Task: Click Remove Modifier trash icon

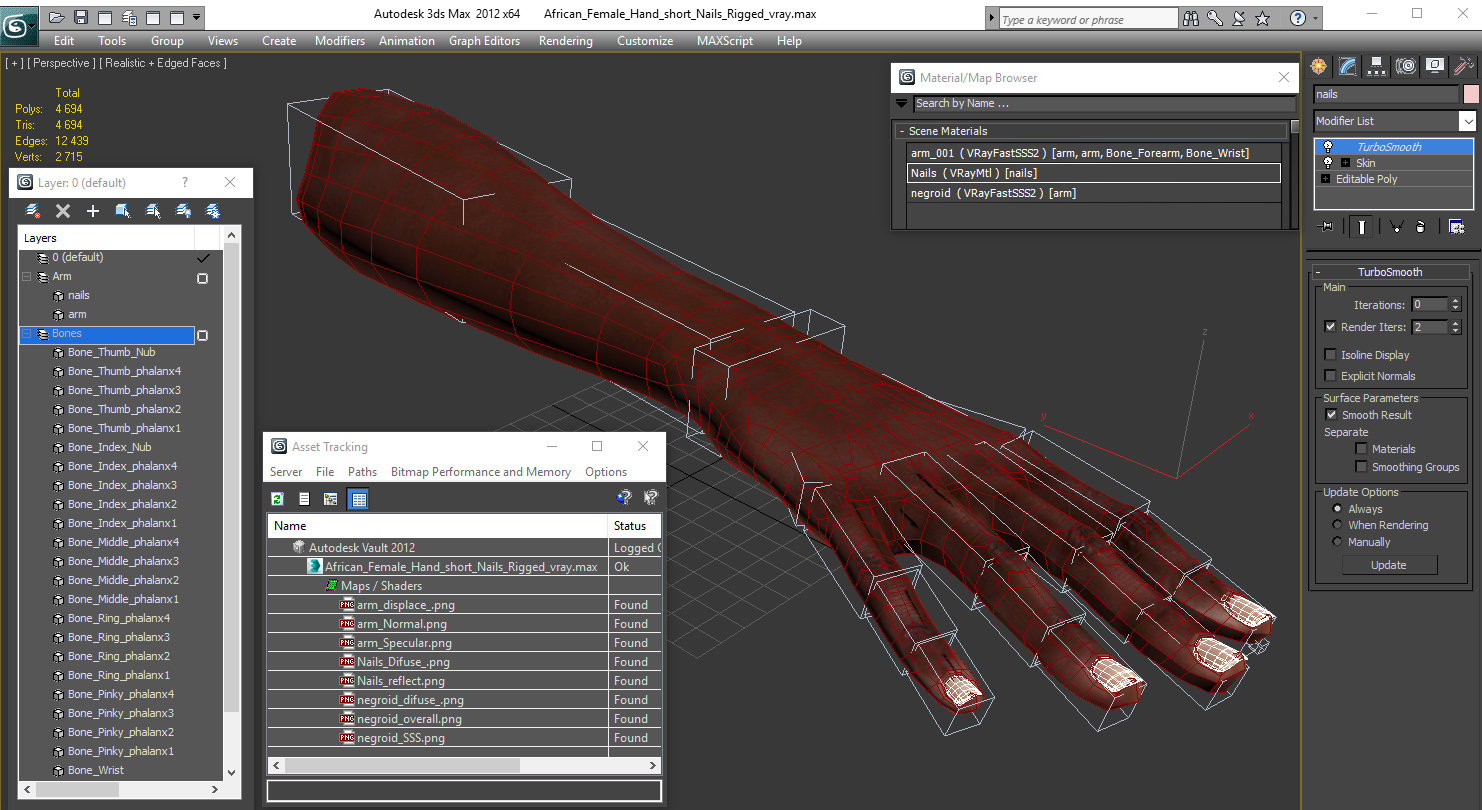Action: (1420, 227)
